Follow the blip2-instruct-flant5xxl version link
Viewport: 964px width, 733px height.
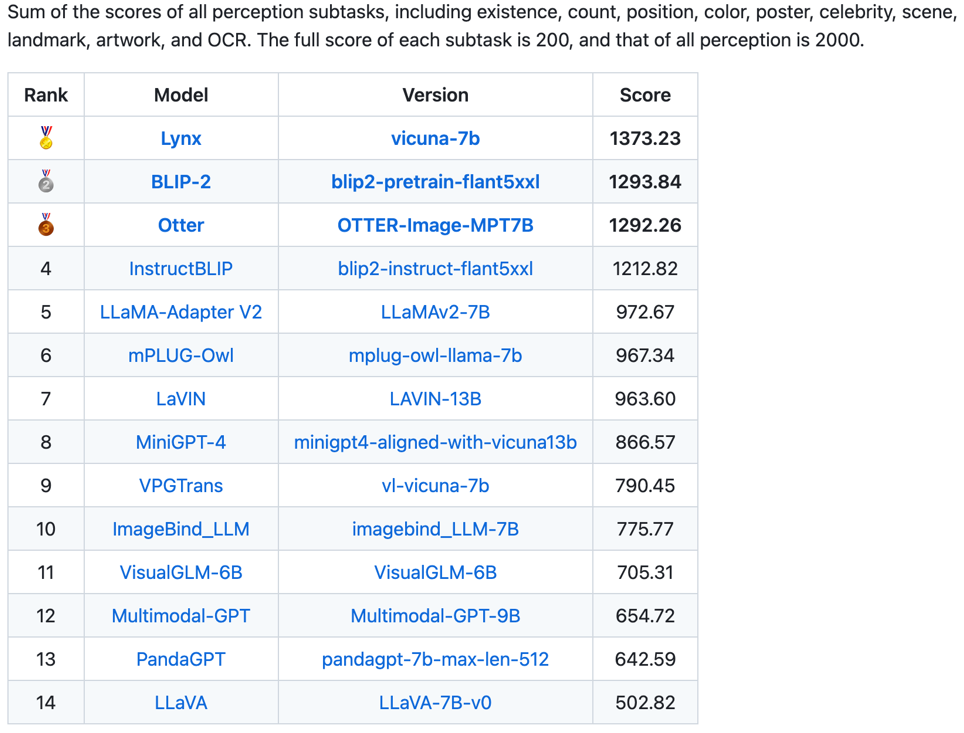pos(435,269)
